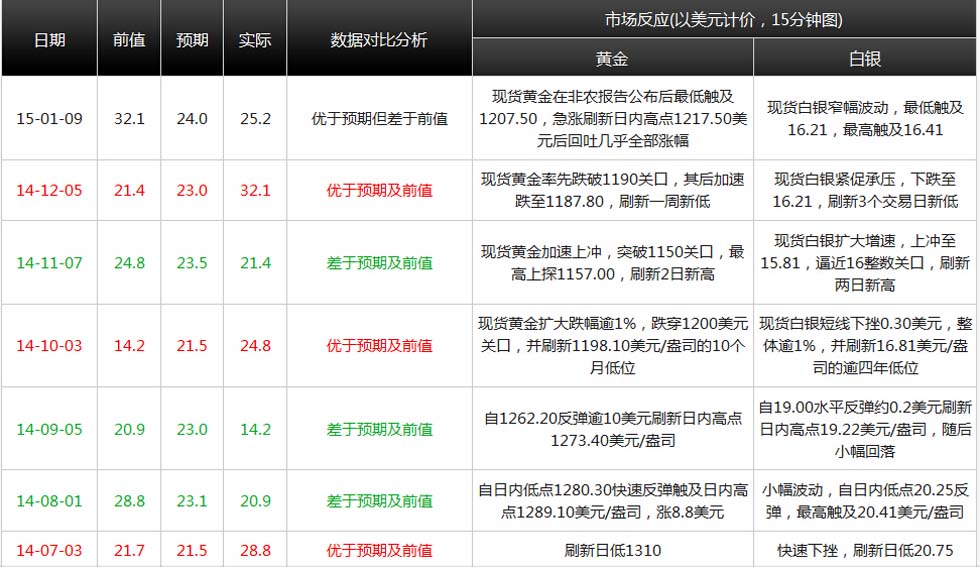Screen dimensions: 980x568
Task: Click 预期 23.0 in the 14-09-05 row
Action: click(x=192, y=429)
